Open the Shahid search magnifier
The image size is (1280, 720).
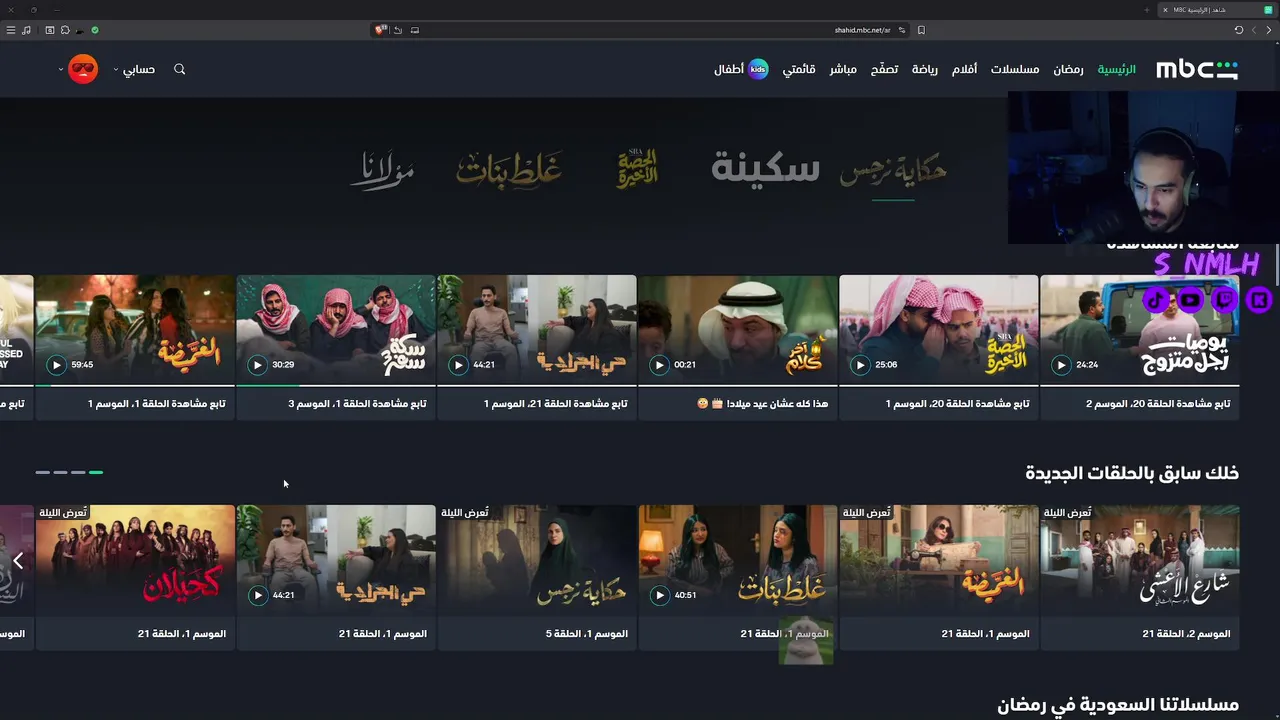180,69
